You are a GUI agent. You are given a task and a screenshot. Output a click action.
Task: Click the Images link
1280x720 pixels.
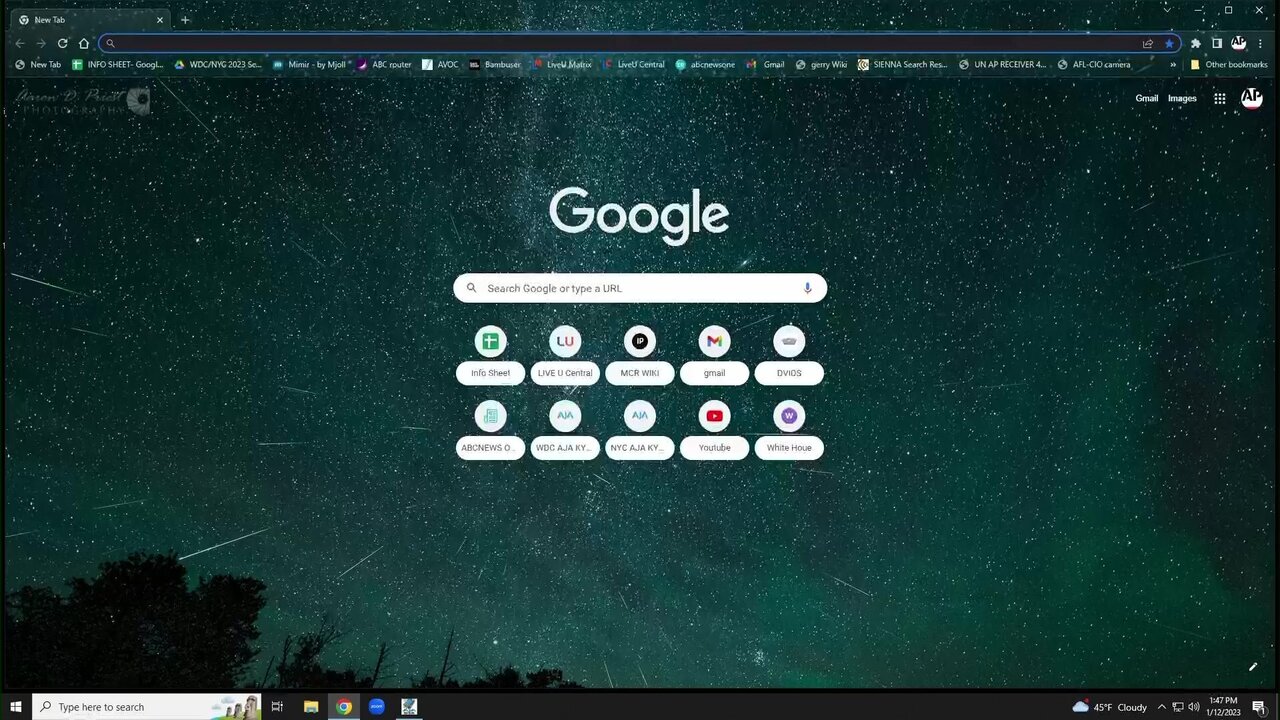pos(1182,98)
